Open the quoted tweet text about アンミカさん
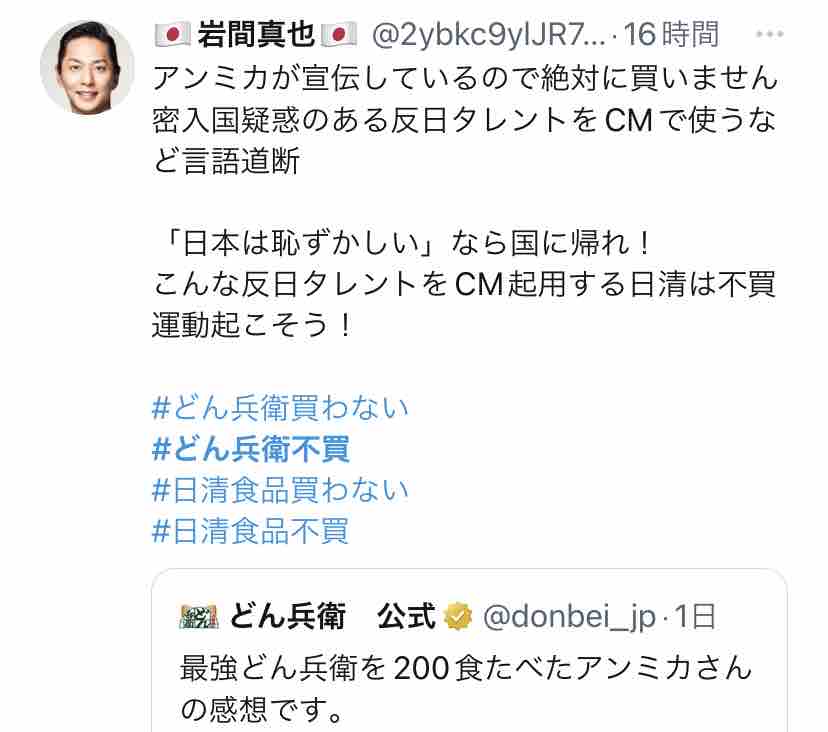The width and height of the screenshot is (828, 732). pyautogui.click(x=465, y=689)
